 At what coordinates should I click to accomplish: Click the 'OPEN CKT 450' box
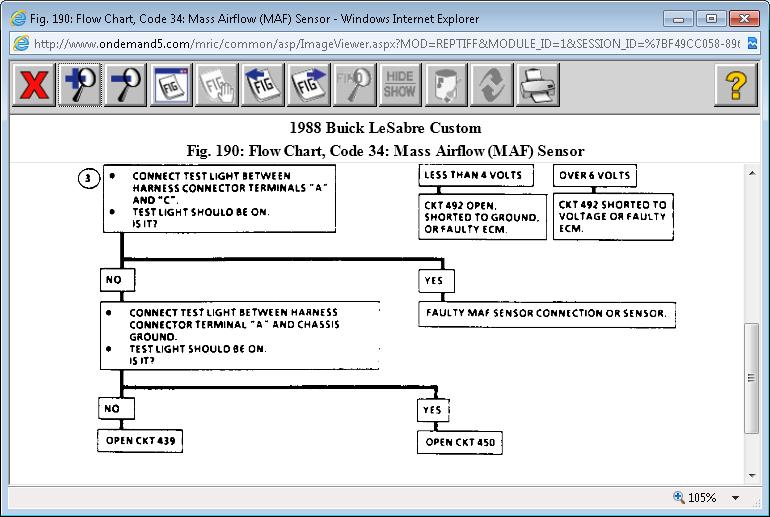[x=460, y=442]
